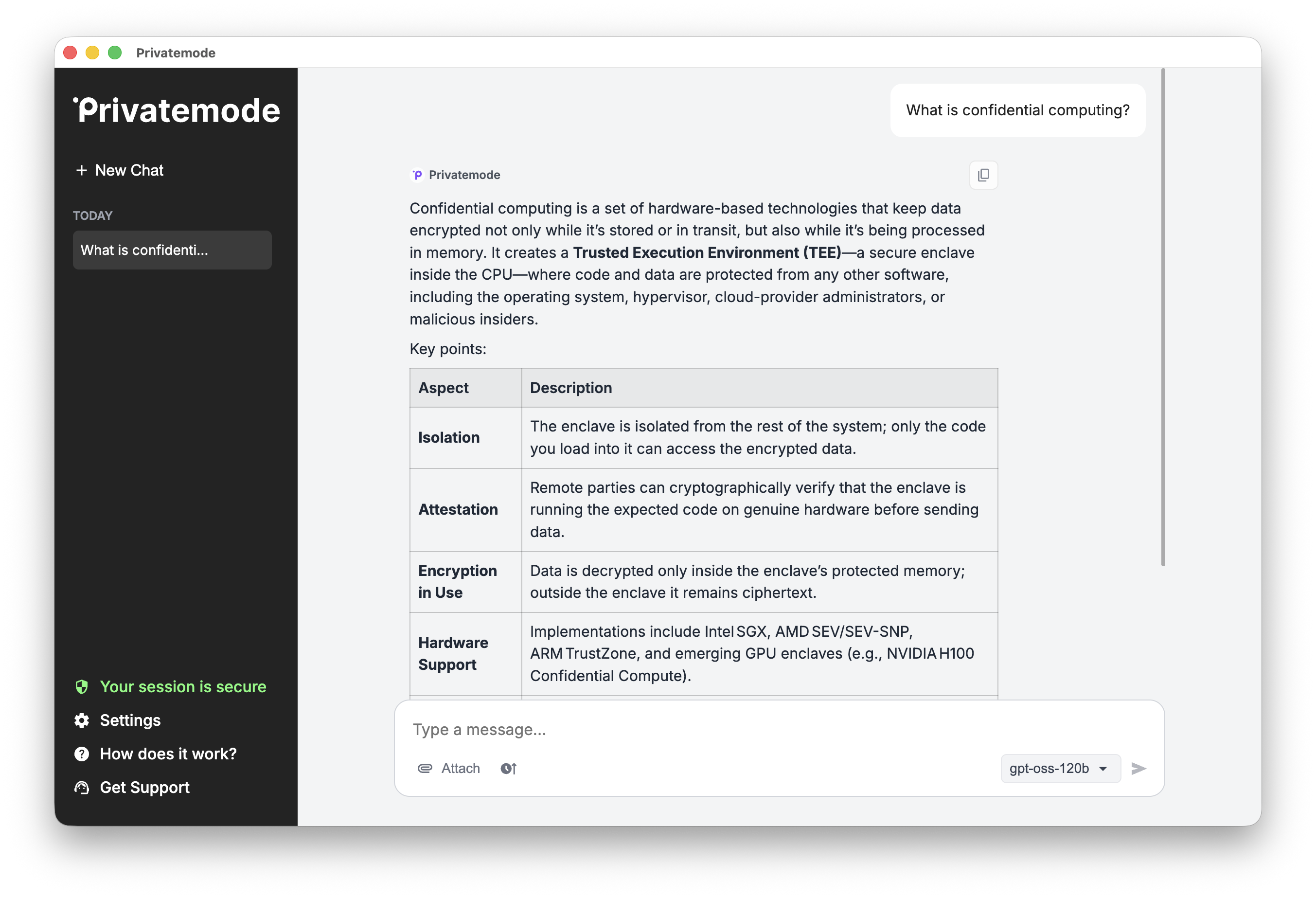
Task: Send the message with the arrow icon
Action: pyautogui.click(x=1139, y=768)
